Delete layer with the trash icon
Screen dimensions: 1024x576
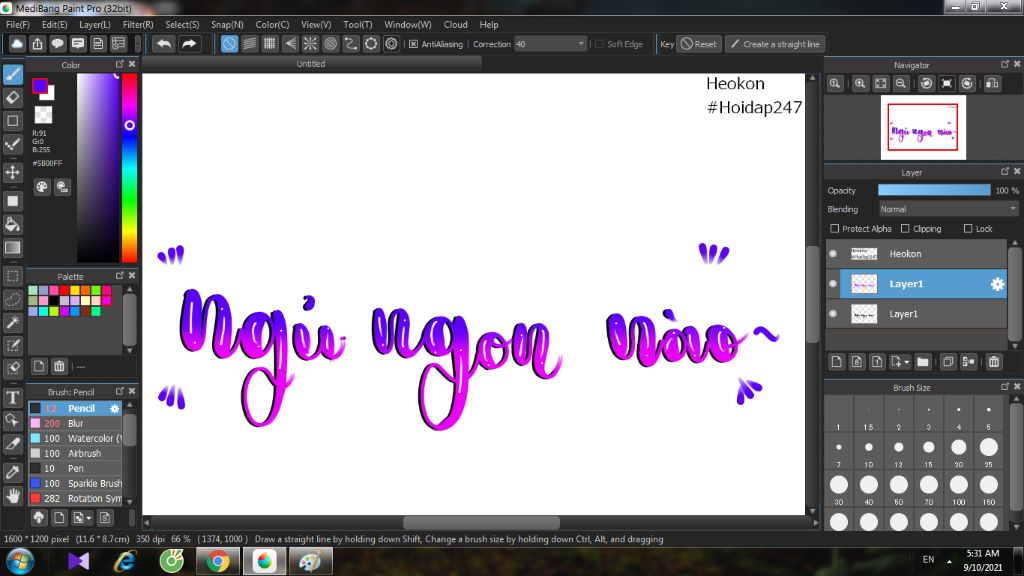coord(994,362)
